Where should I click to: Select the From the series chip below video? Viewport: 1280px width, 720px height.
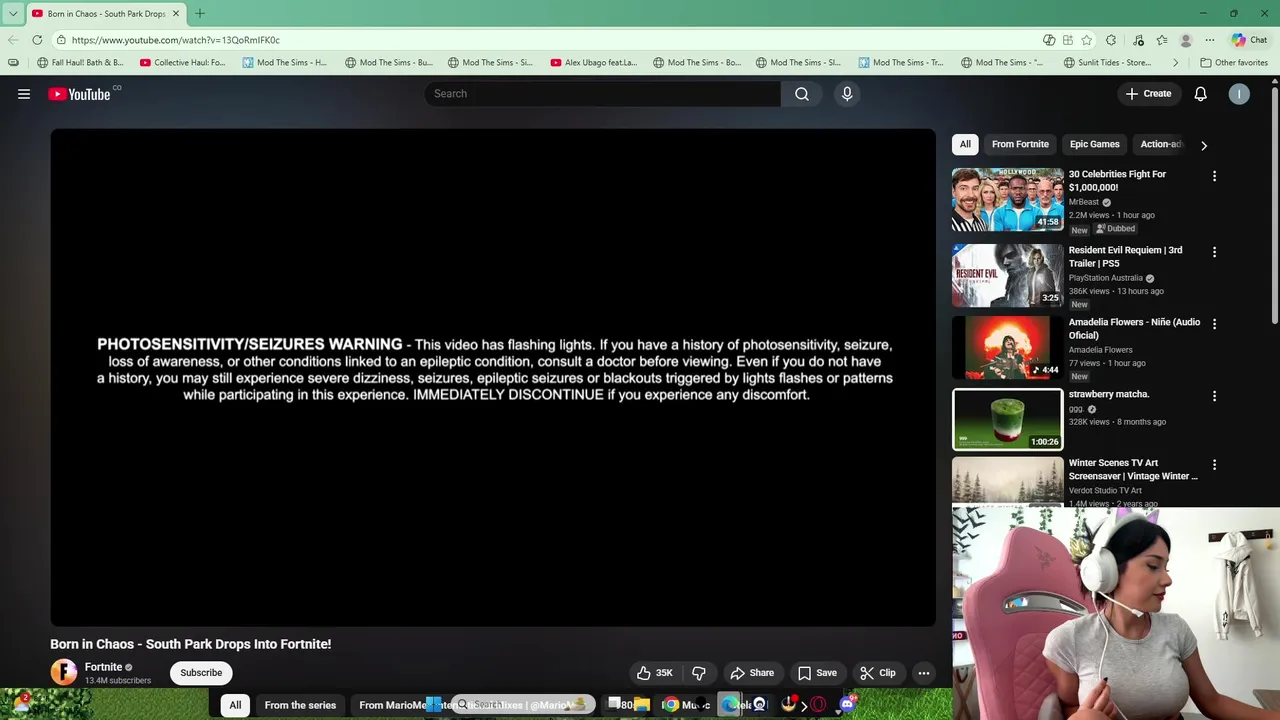click(x=300, y=705)
